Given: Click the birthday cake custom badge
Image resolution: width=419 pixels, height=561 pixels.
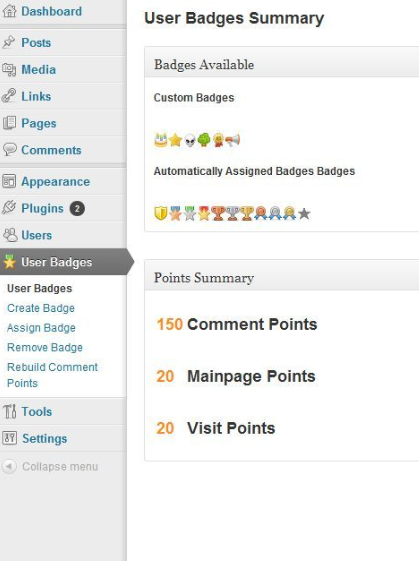Looking at the screenshot, I should pyautogui.click(x=161, y=140).
